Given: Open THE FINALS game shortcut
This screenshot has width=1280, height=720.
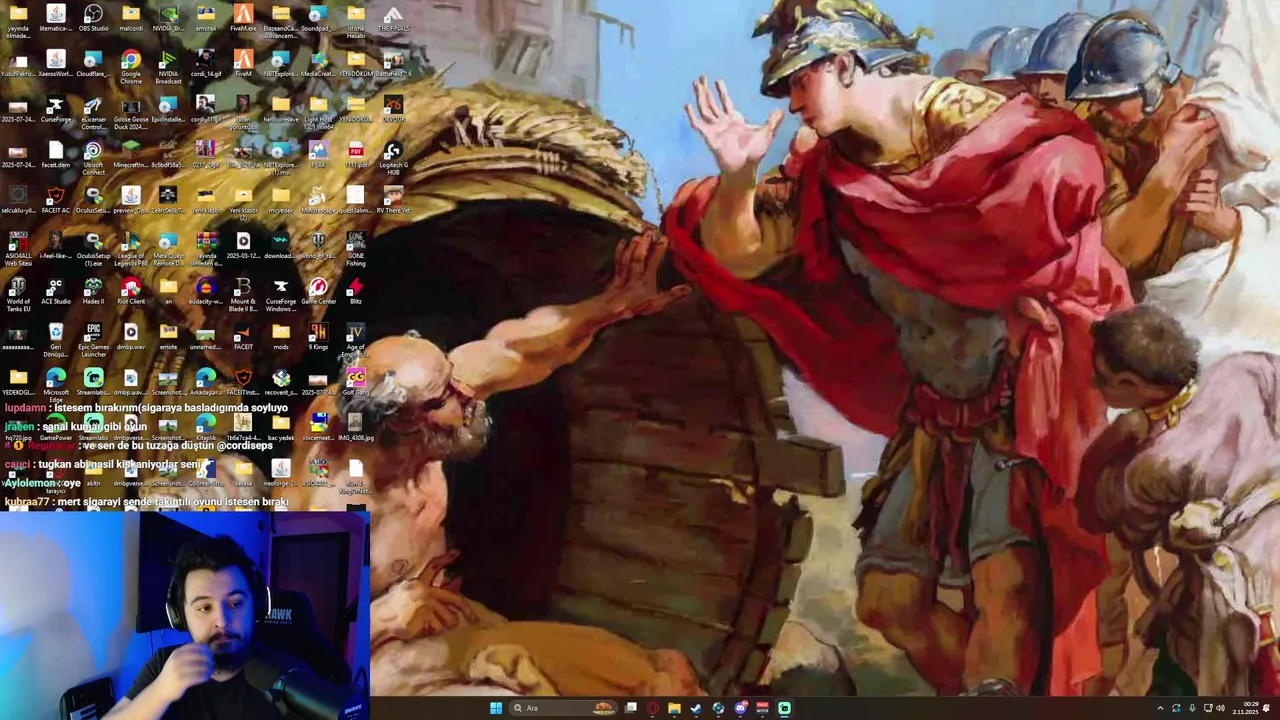Looking at the screenshot, I should pyautogui.click(x=393, y=18).
